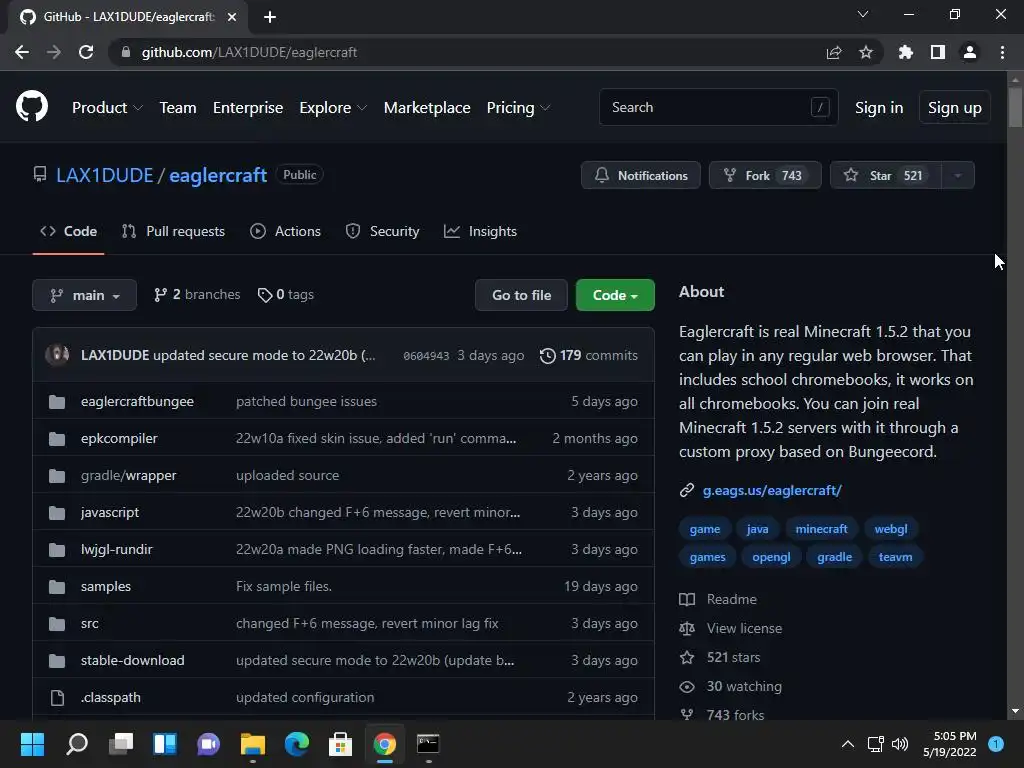Viewport: 1024px width, 768px height.
Task: View the 0 tags list
Action: tap(285, 295)
